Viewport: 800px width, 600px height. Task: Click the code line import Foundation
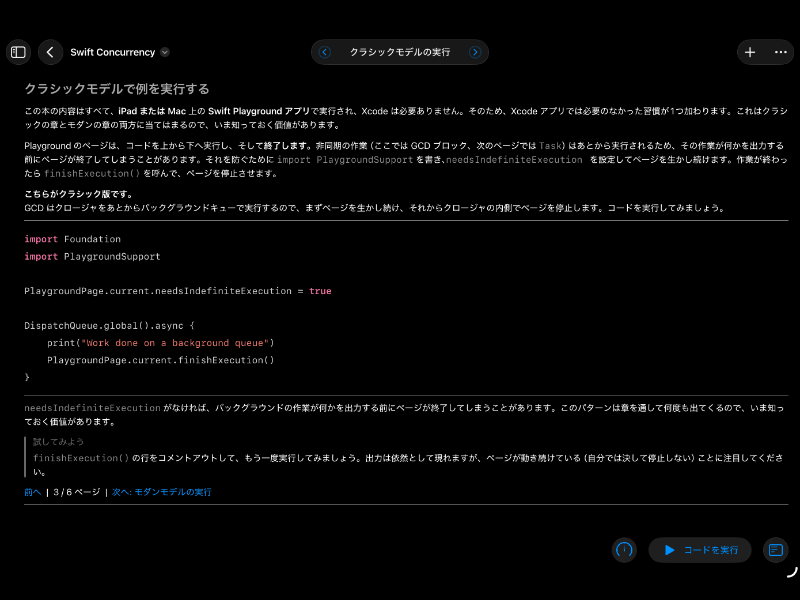click(72, 239)
